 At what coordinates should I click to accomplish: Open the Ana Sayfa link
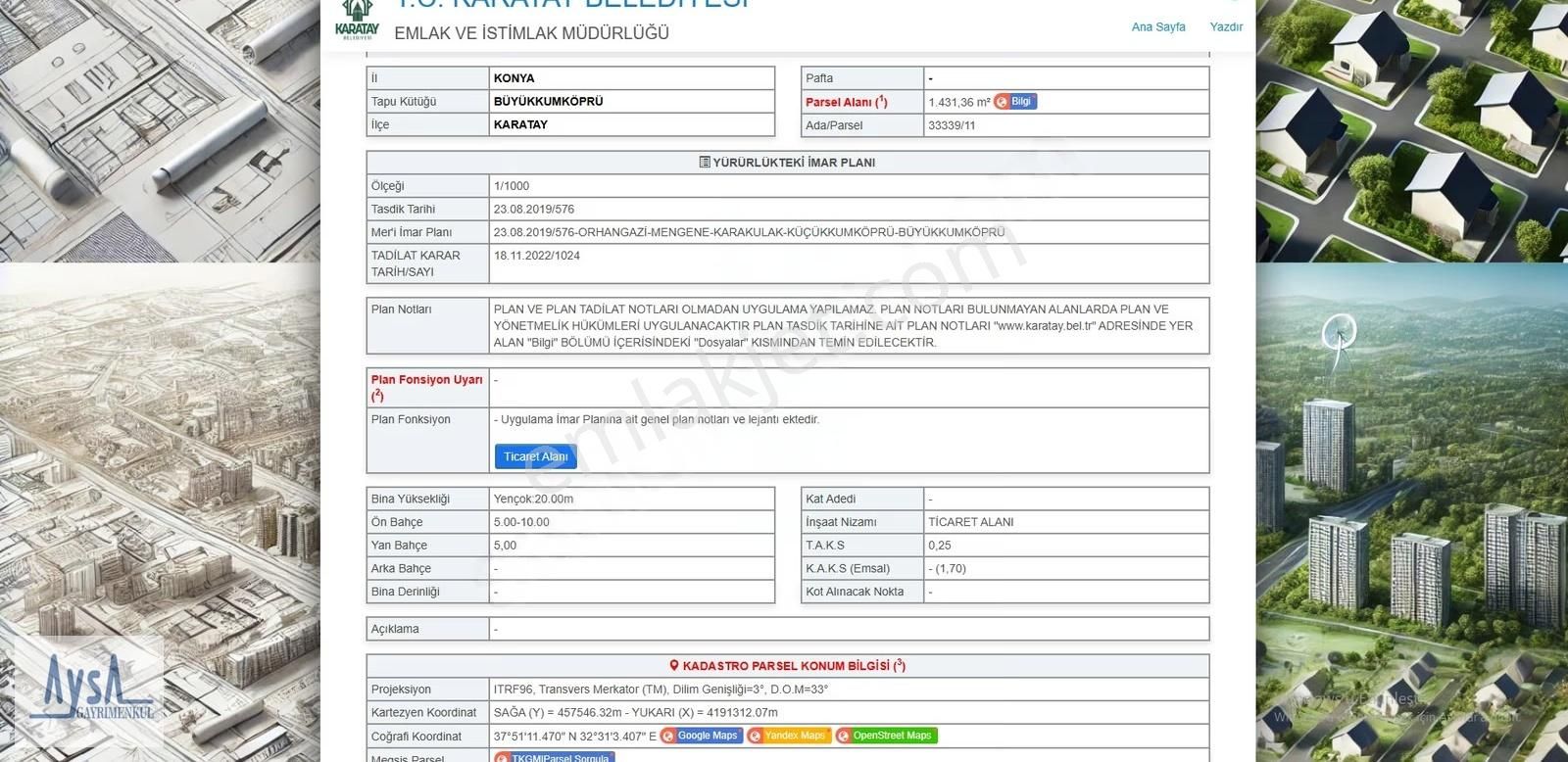1157,27
